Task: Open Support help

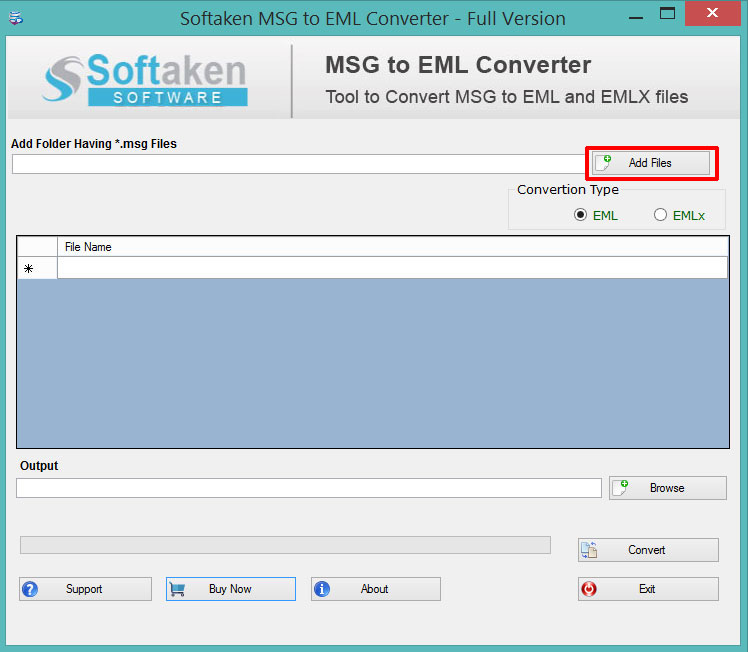Action: (x=85, y=589)
